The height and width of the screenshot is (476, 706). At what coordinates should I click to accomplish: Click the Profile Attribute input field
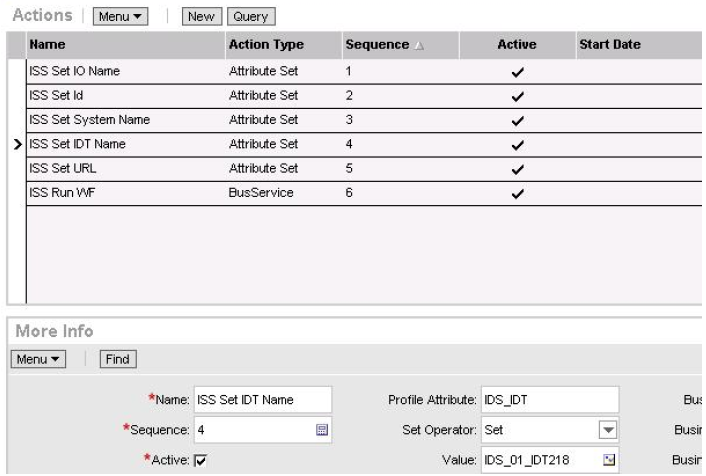click(x=549, y=401)
